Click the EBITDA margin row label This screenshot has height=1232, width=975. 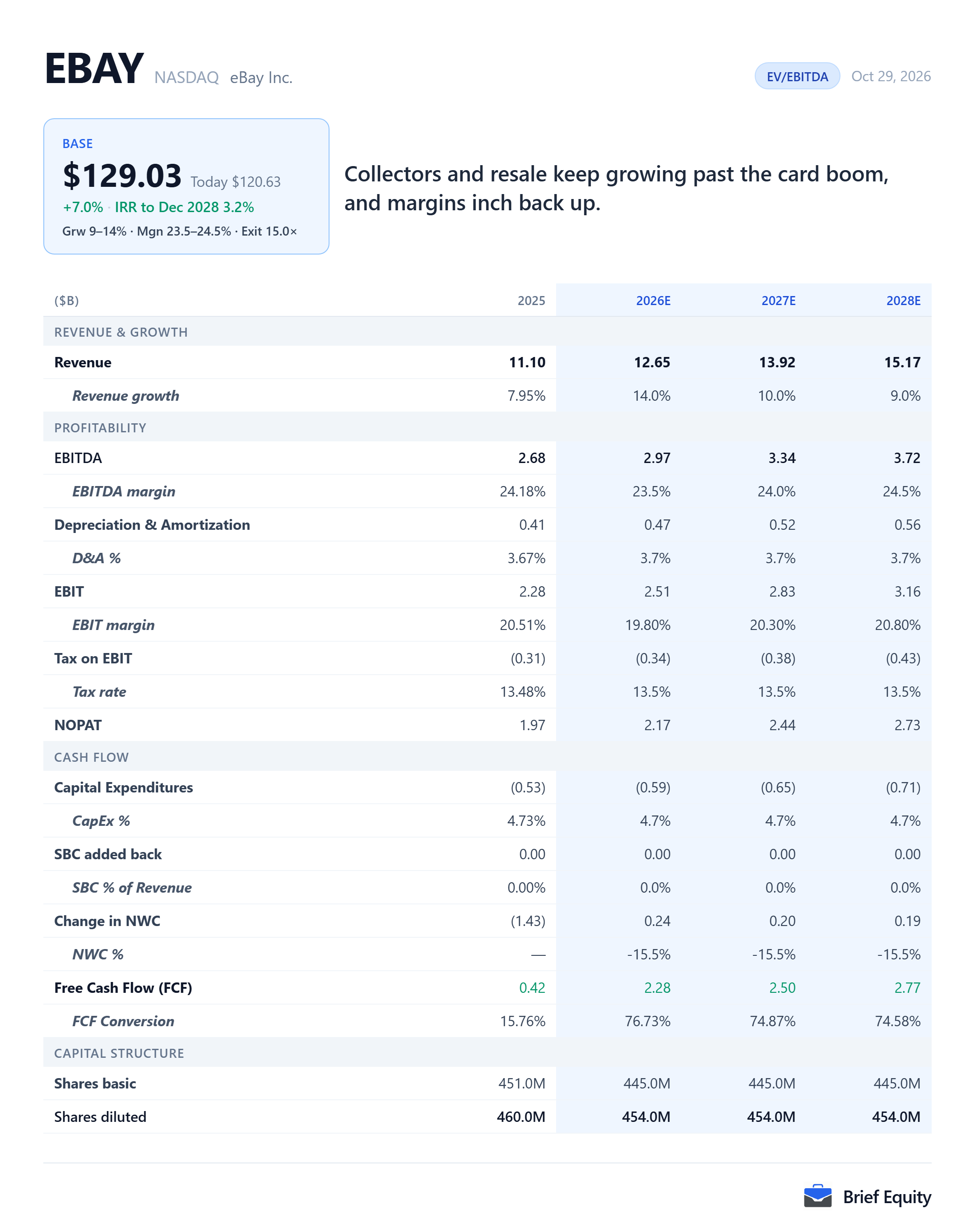pos(124,491)
